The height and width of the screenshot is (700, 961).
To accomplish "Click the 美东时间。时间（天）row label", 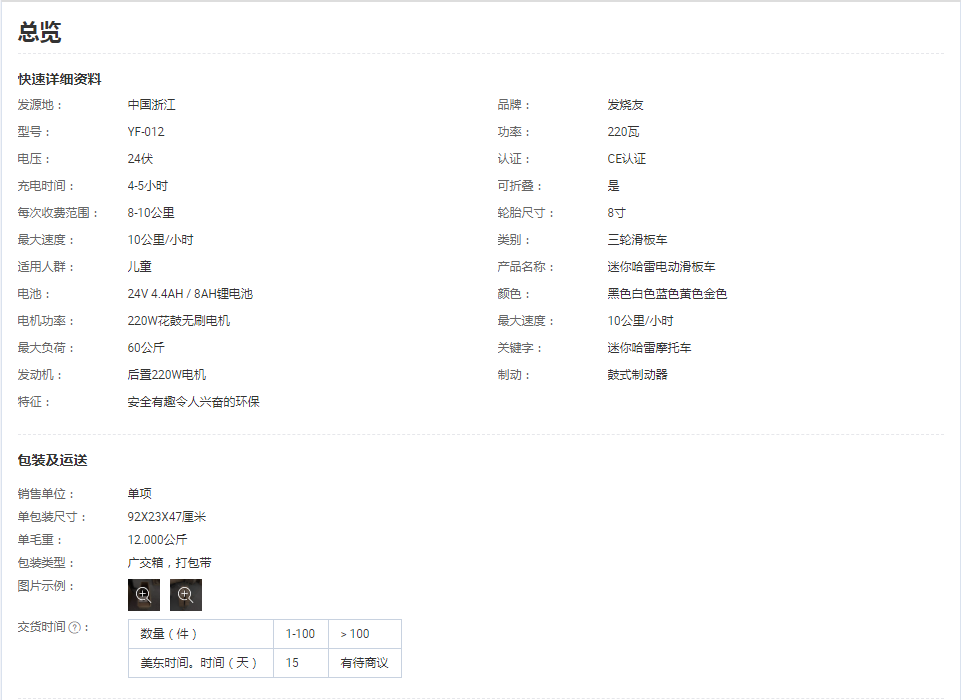I will click(x=200, y=663).
